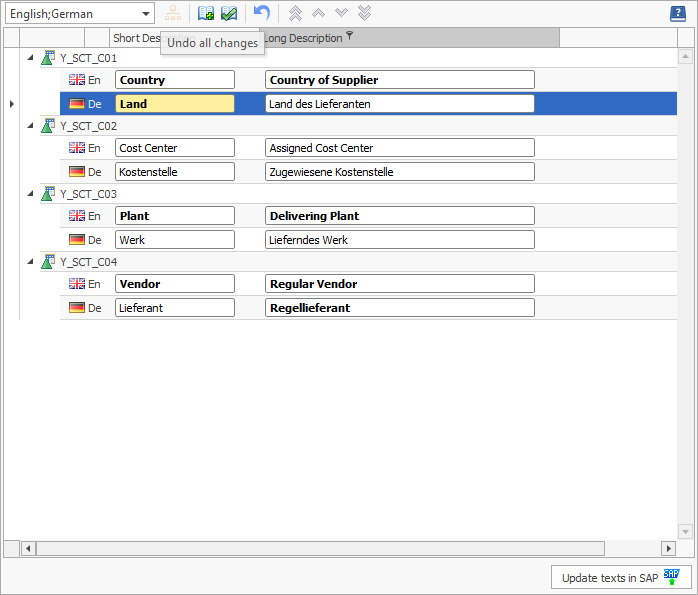Click the double down arrow toolbar icon
698x595 pixels.
tap(365, 13)
